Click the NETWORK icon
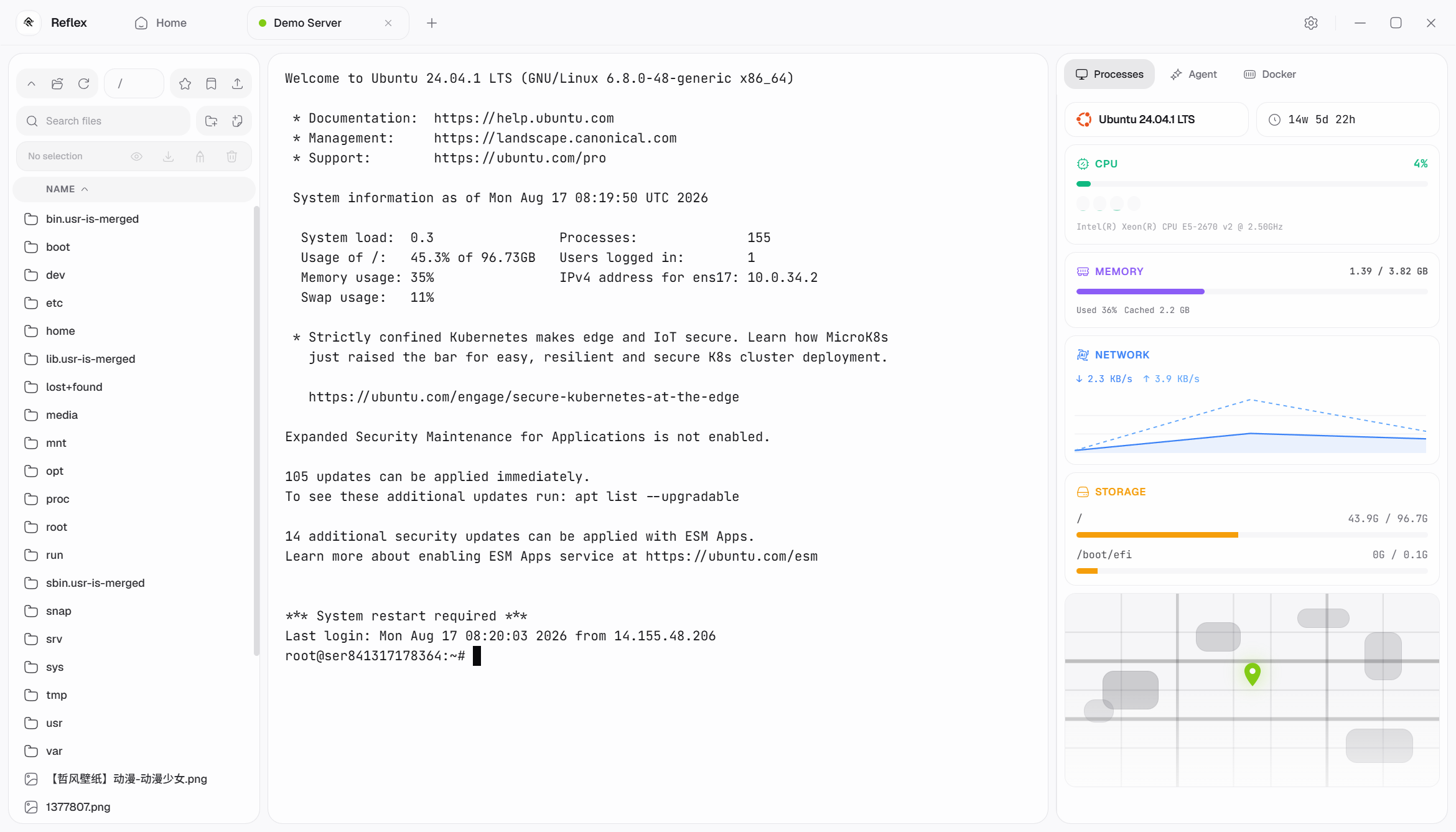Viewport: 1456px width, 832px height. [x=1083, y=355]
